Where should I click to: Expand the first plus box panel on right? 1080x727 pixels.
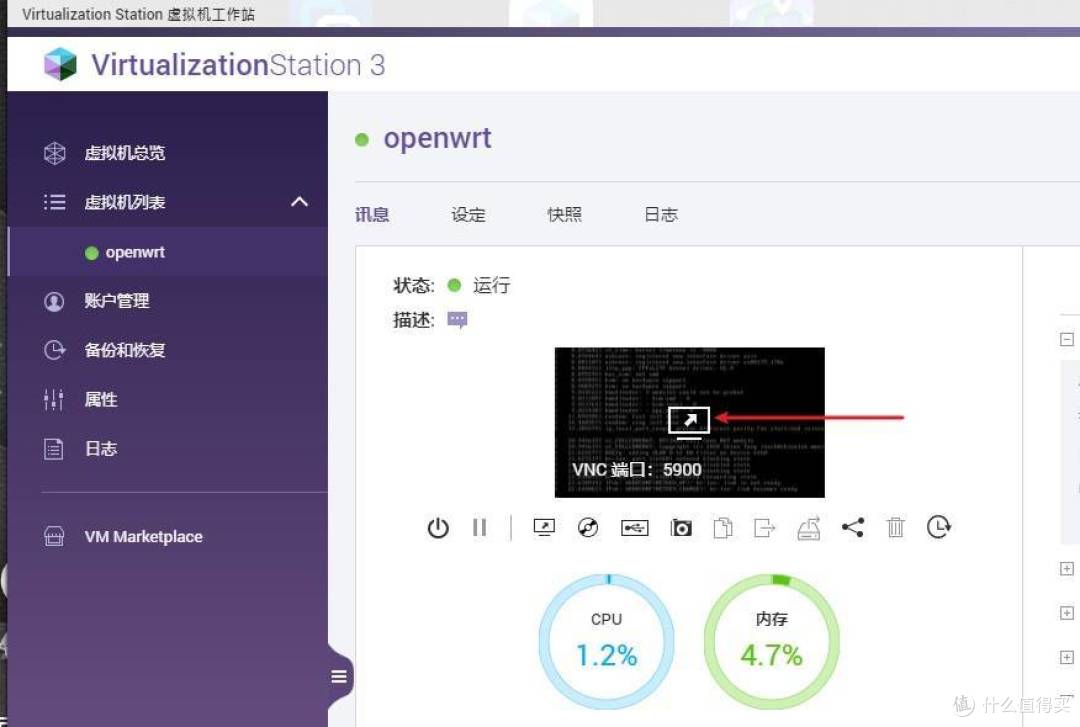(x=1066, y=568)
